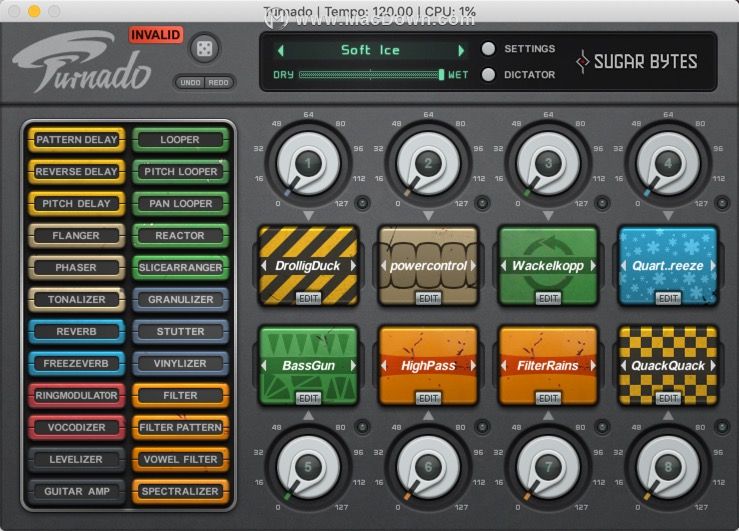This screenshot has width=739, height=531.
Task: Click knob number 6 dial
Action: (x=428, y=467)
